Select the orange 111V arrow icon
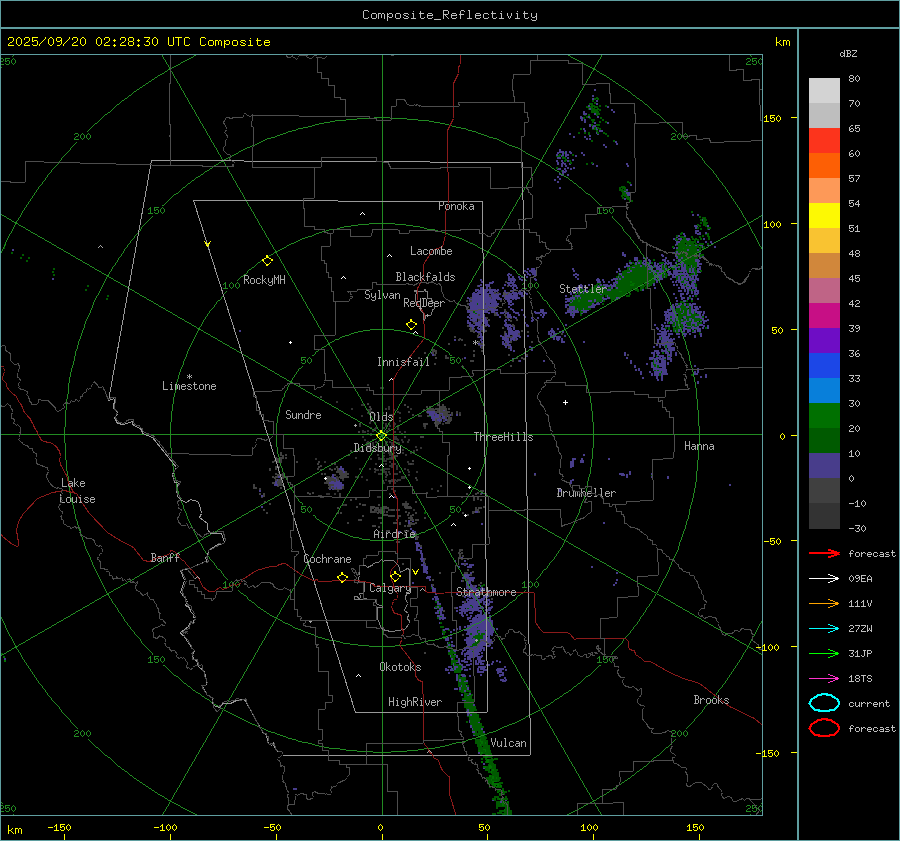The image size is (900, 841). click(x=824, y=603)
